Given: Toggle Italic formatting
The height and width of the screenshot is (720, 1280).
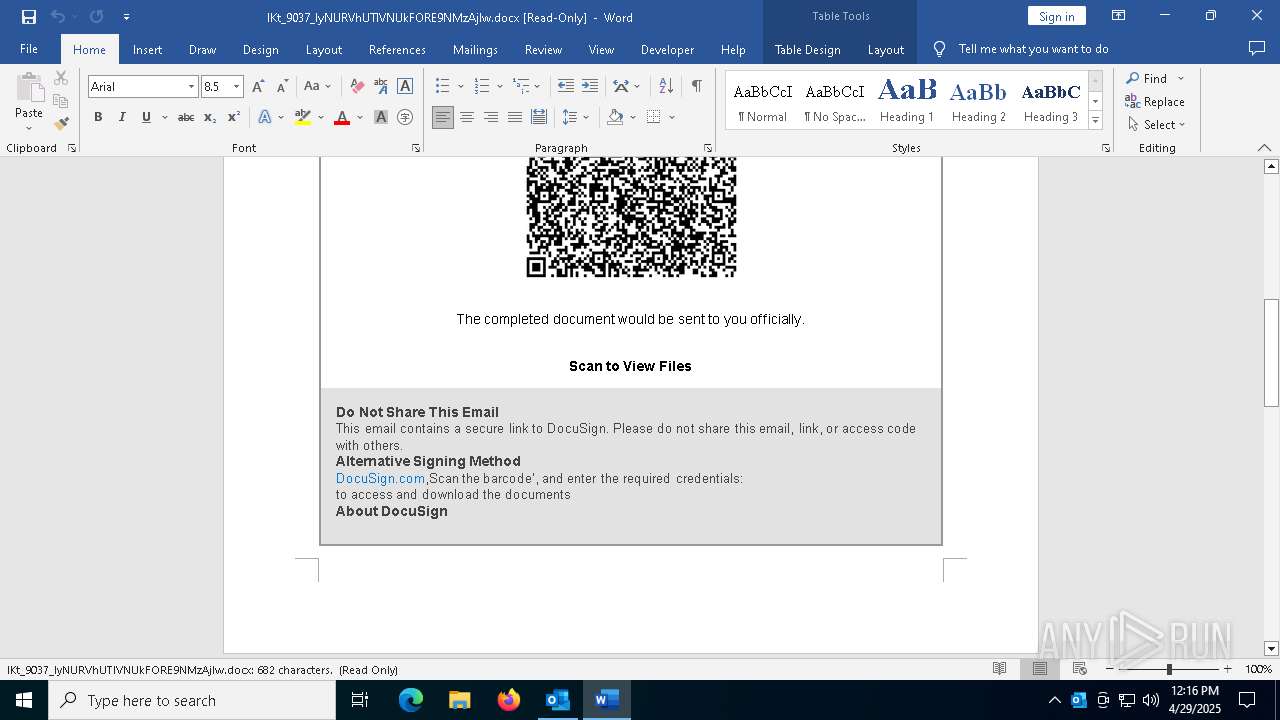Looking at the screenshot, I should [x=122, y=118].
